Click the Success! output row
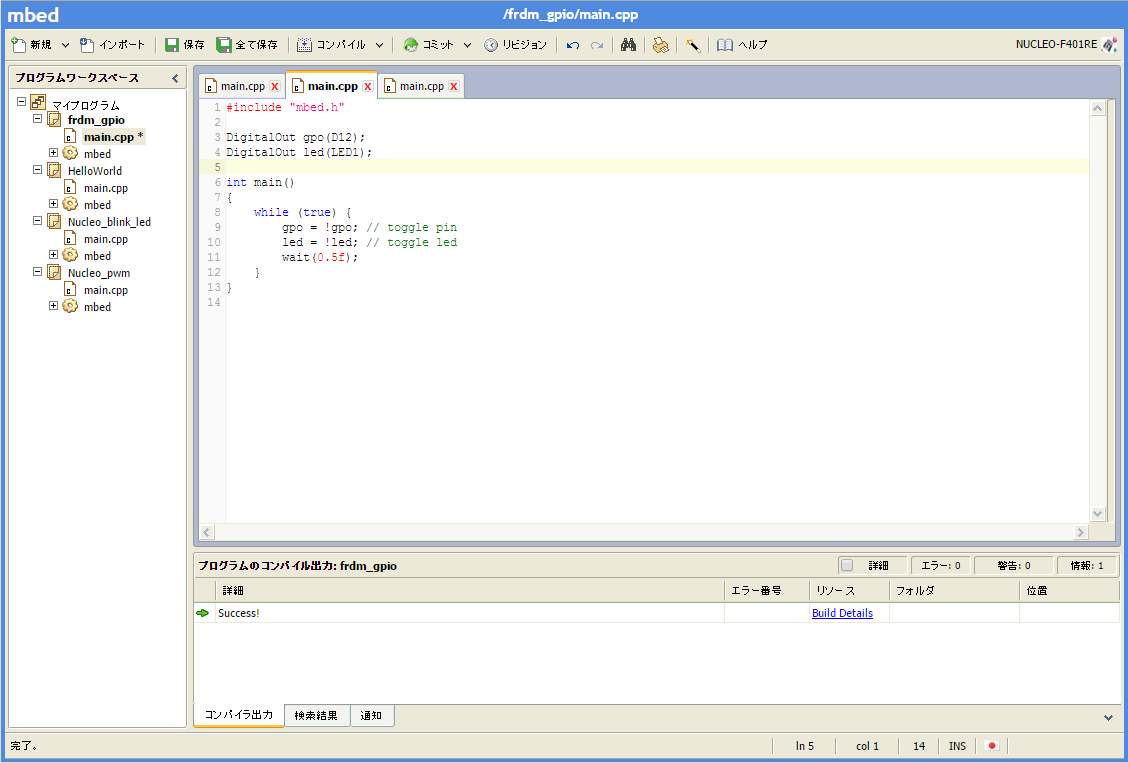Image resolution: width=1128 pixels, height=763 pixels. pos(656,613)
